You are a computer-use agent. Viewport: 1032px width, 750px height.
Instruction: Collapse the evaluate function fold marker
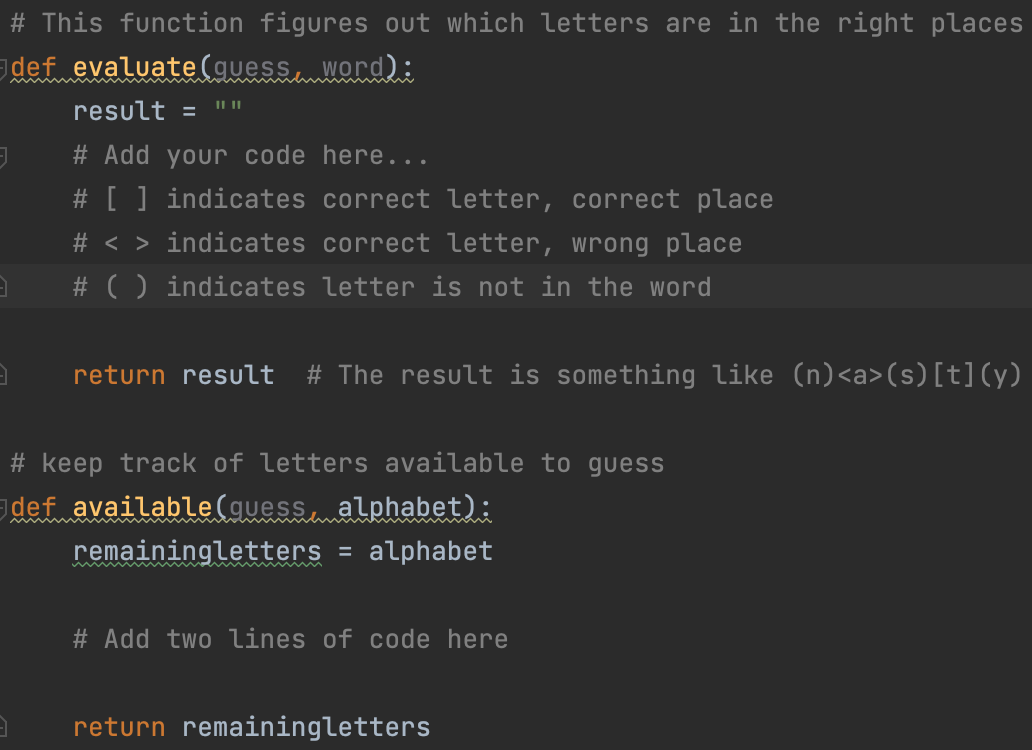pos(3,68)
